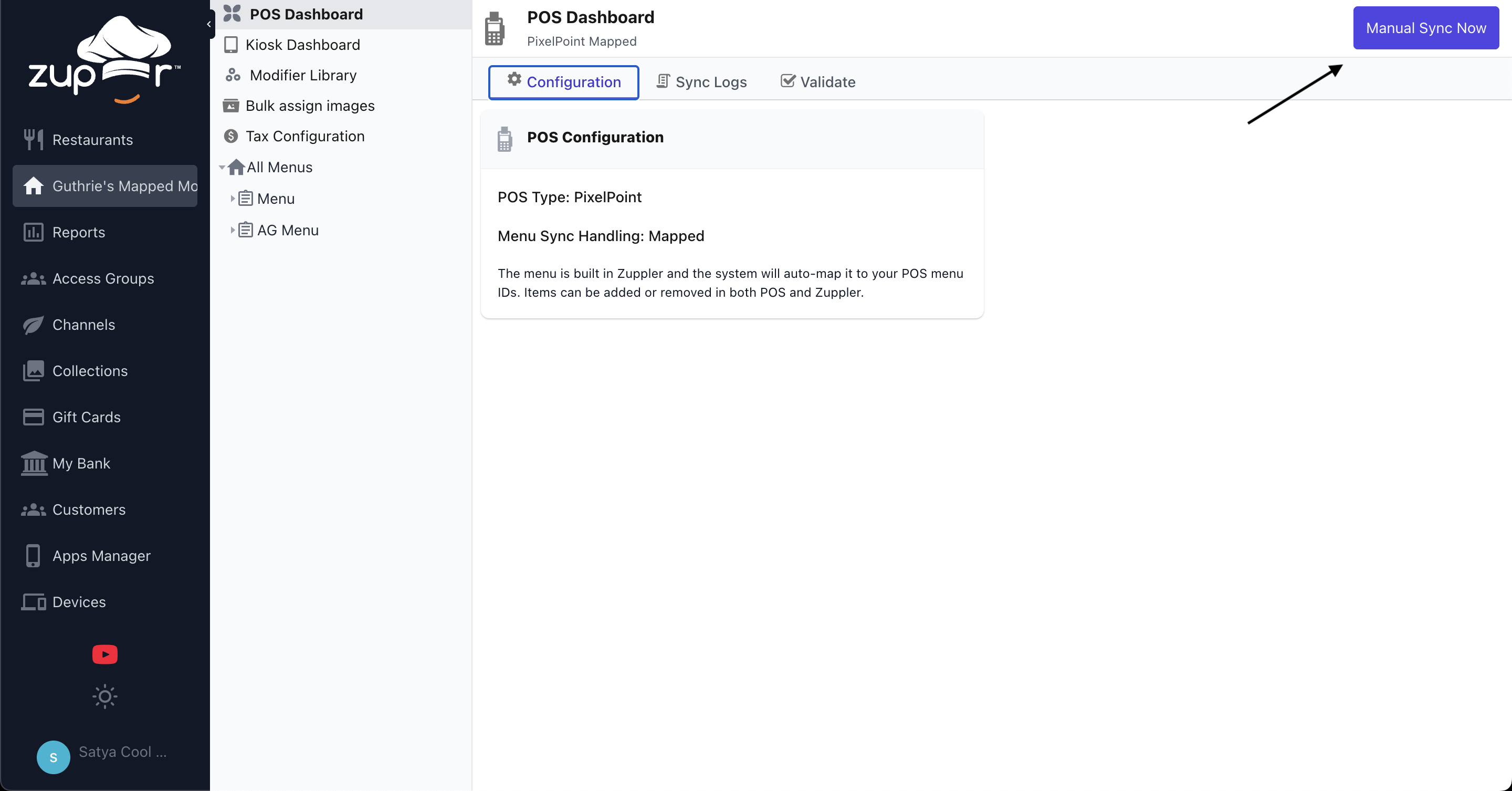Viewport: 1512px width, 791px height.
Task: Collapse the All Menus tree node
Action: (x=222, y=168)
